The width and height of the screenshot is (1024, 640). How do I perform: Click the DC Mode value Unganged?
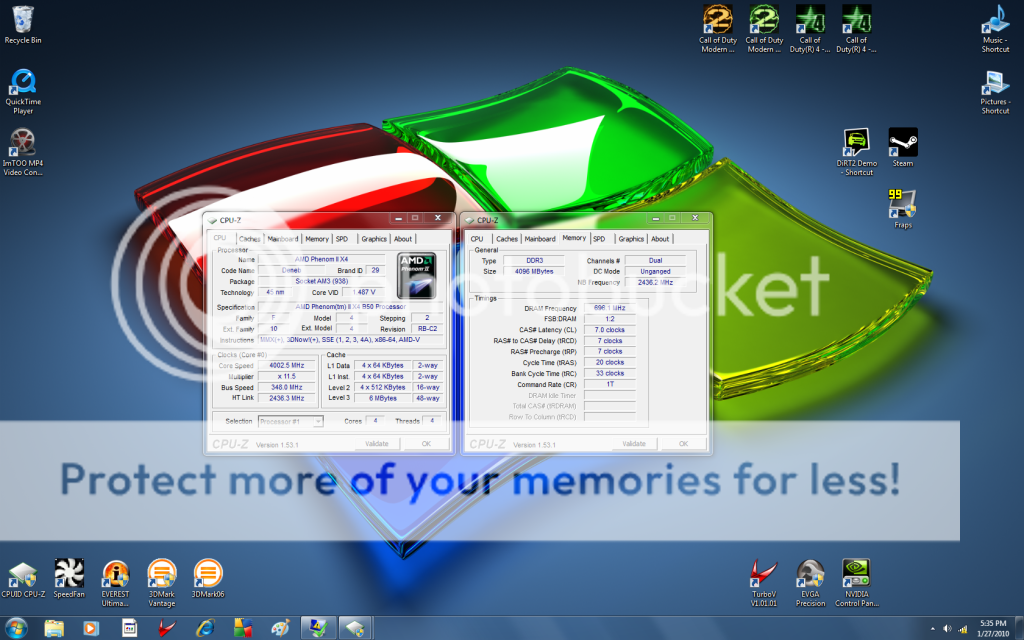[x=655, y=272]
